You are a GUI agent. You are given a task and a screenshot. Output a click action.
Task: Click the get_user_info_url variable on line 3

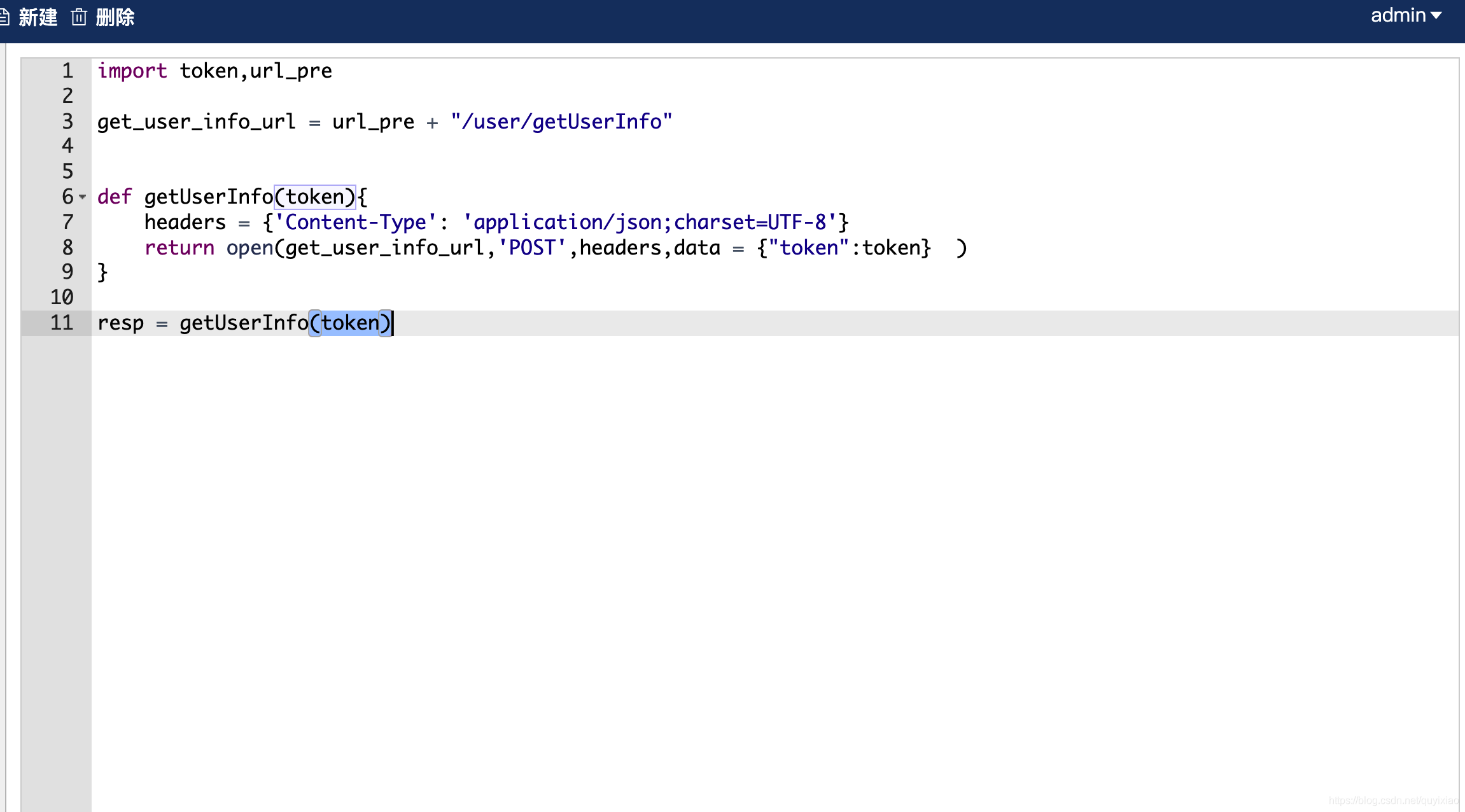[197, 122]
